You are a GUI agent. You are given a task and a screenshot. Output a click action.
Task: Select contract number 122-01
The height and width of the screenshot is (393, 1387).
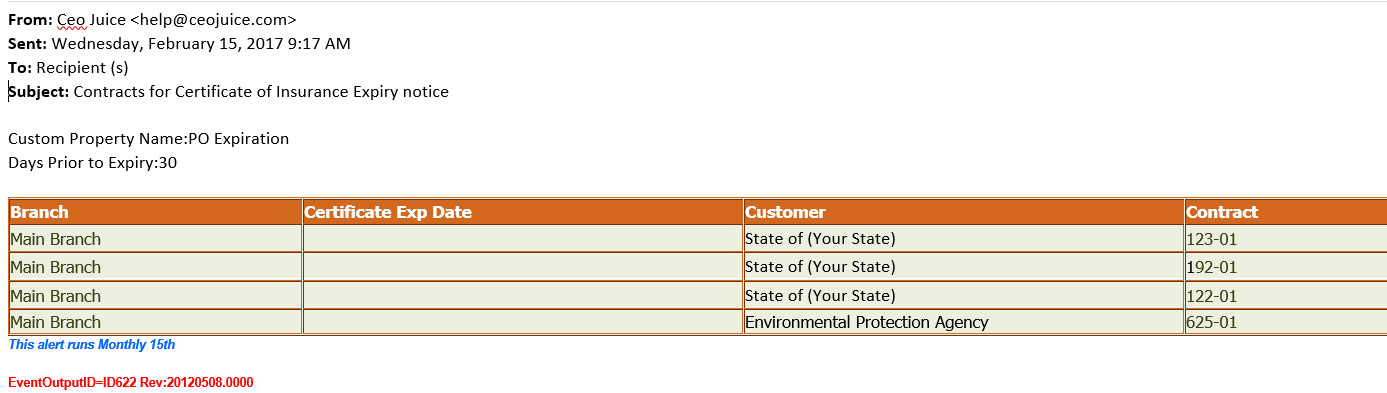1212,296
